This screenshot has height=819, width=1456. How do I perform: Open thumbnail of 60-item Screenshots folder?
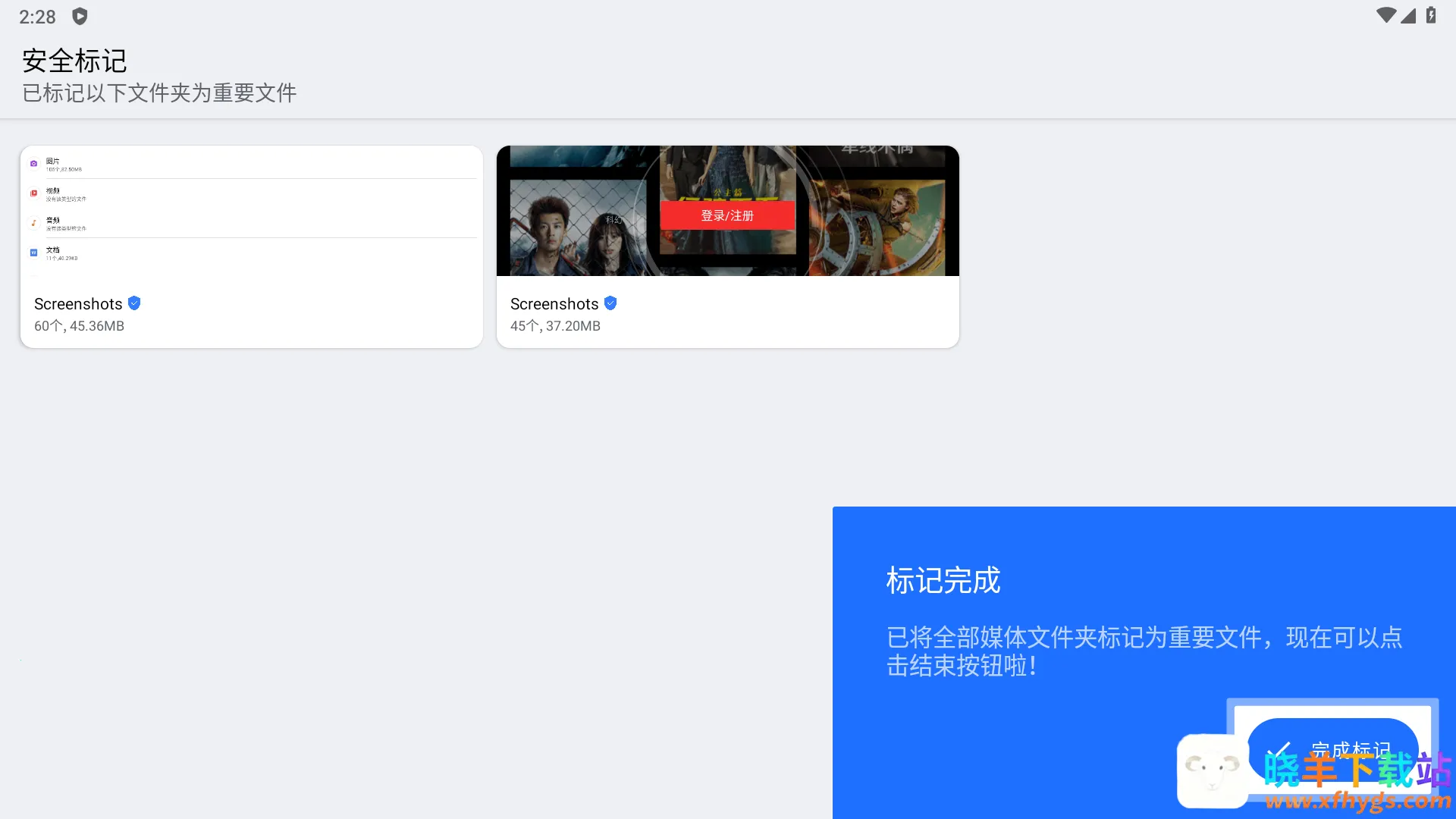point(251,212)
